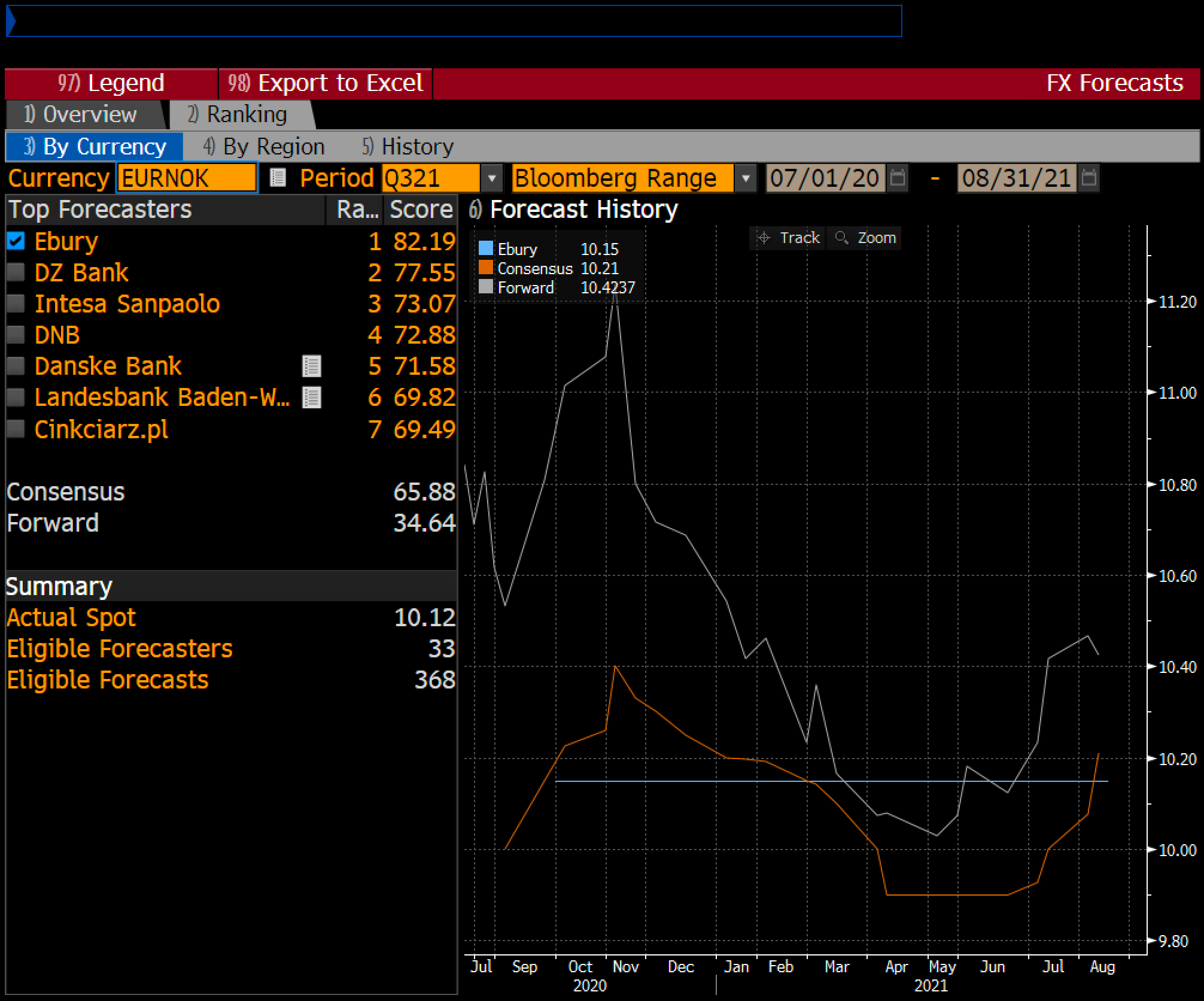This screenshot has width=1204, height=1001.
Task: Check the Cinkciarz.pl checkbox
Action: coord(16,429)
